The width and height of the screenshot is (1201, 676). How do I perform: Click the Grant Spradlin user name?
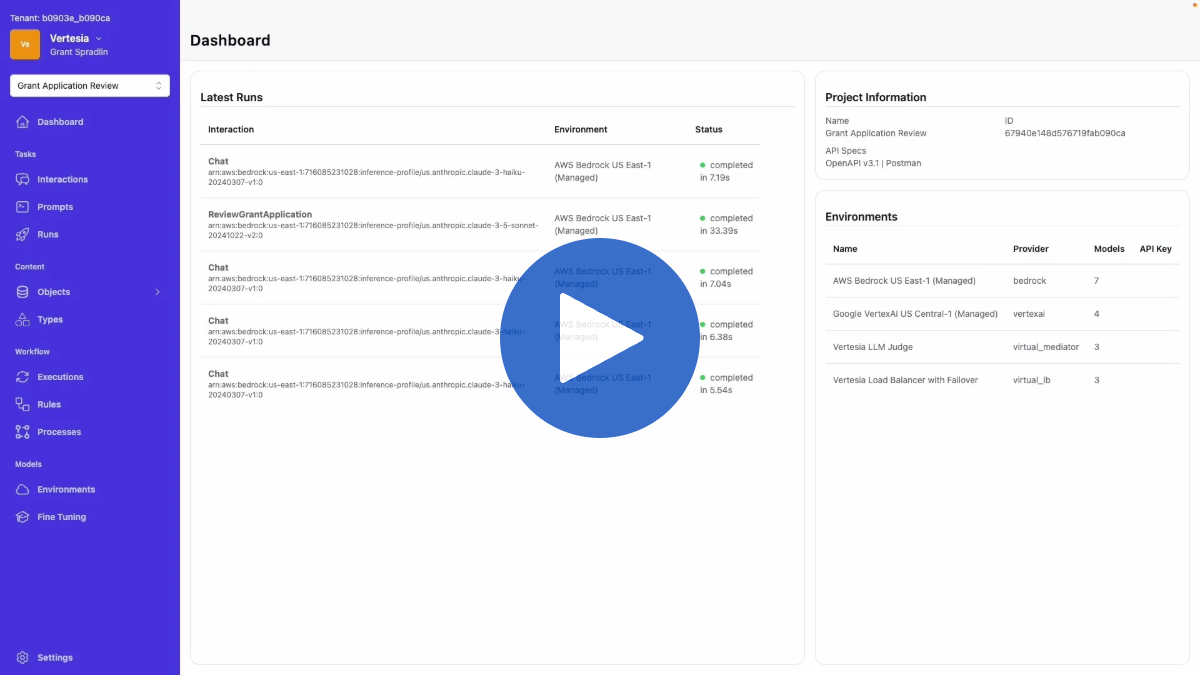(x=79, y=52)
